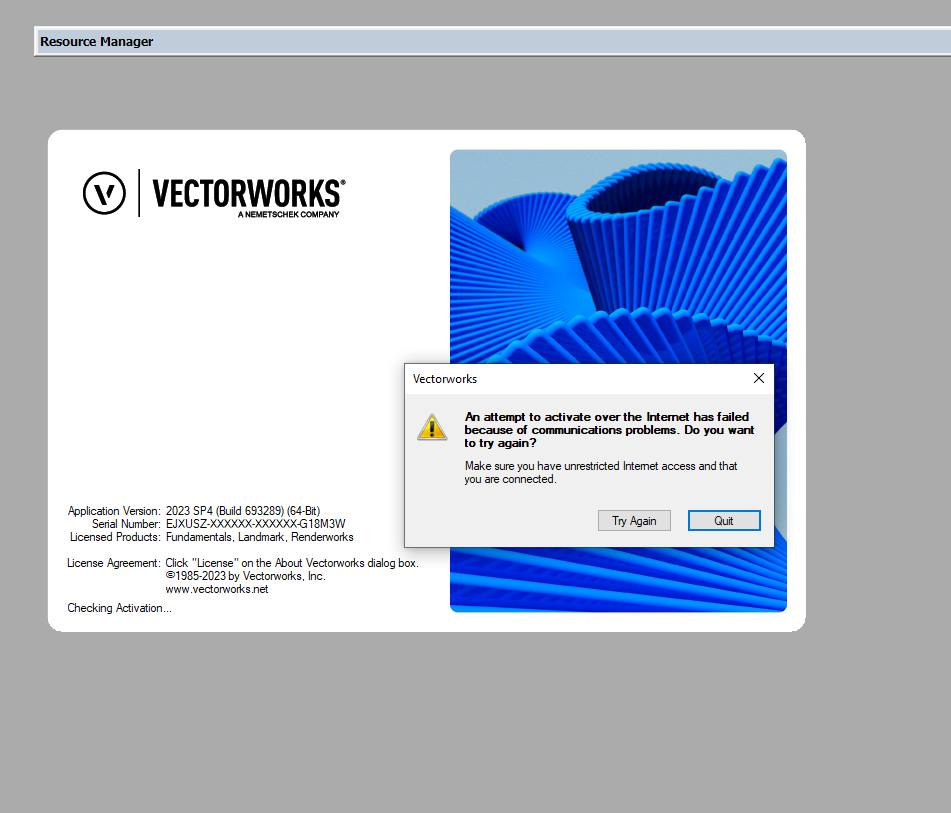Click 'Make sure you have unrestricted Internet access' text
Viewport: 951px width, 813px height.
coord(600,473)
